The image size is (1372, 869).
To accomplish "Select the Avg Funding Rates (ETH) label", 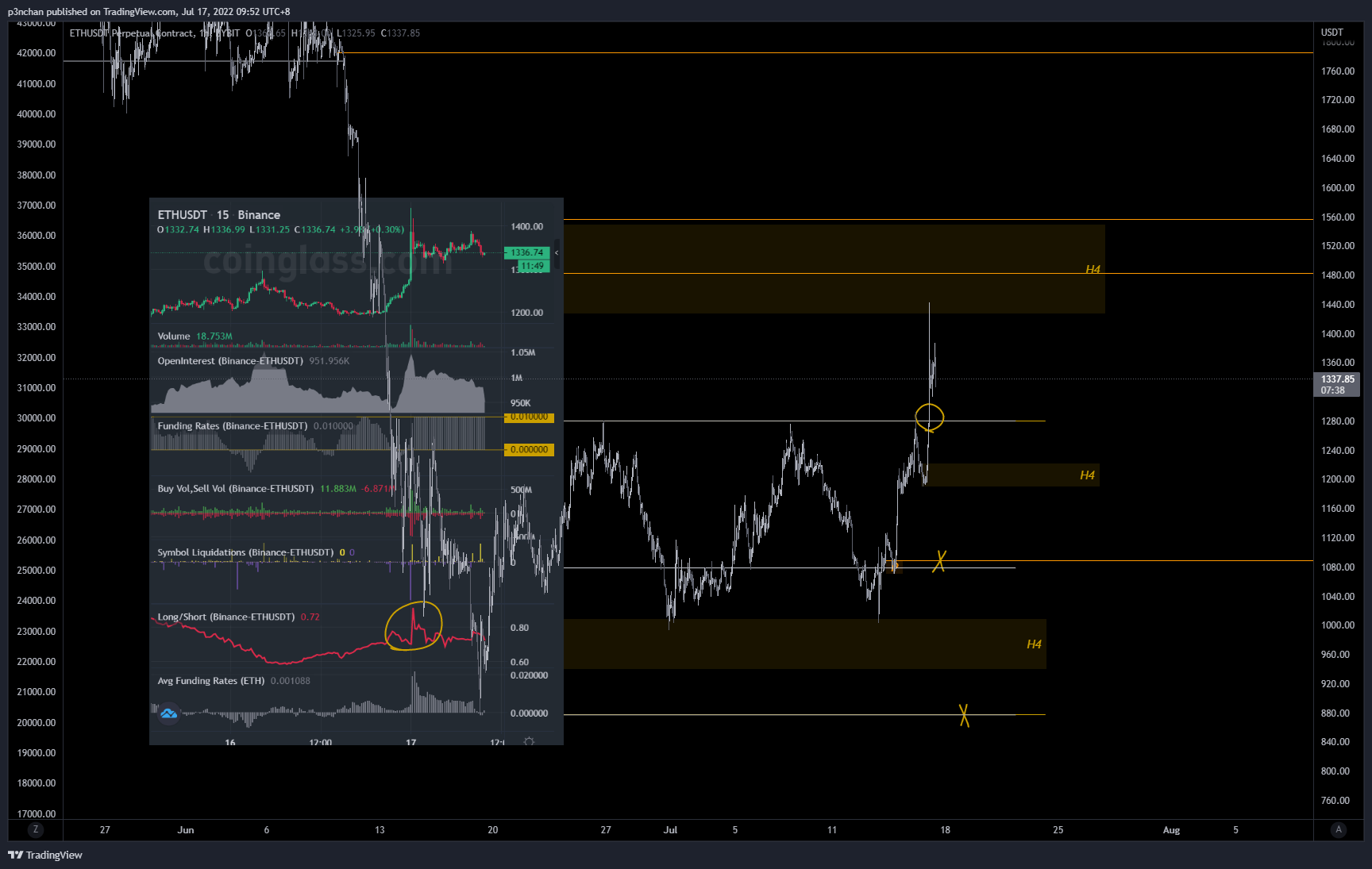I will pos(210,681).
